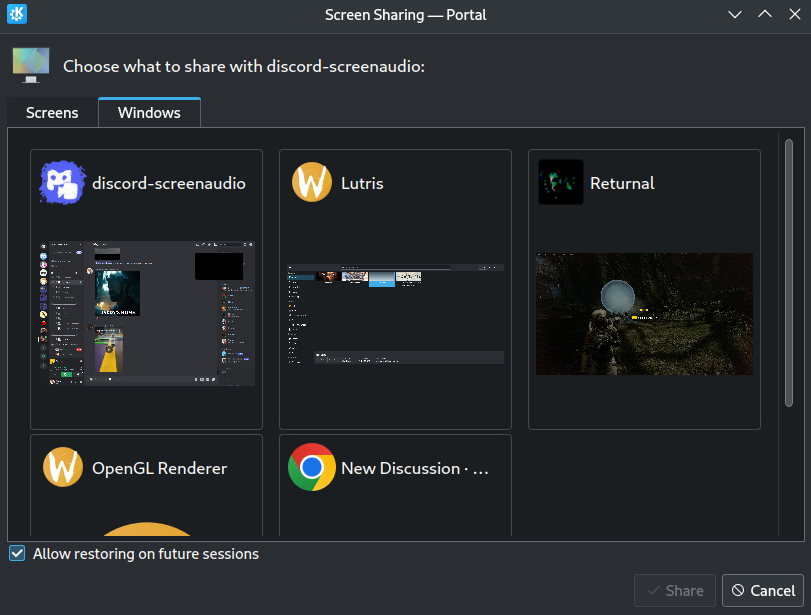Click the Chrome icon for New Discussion
Viewport: 811px width, 615px height.
312,467
